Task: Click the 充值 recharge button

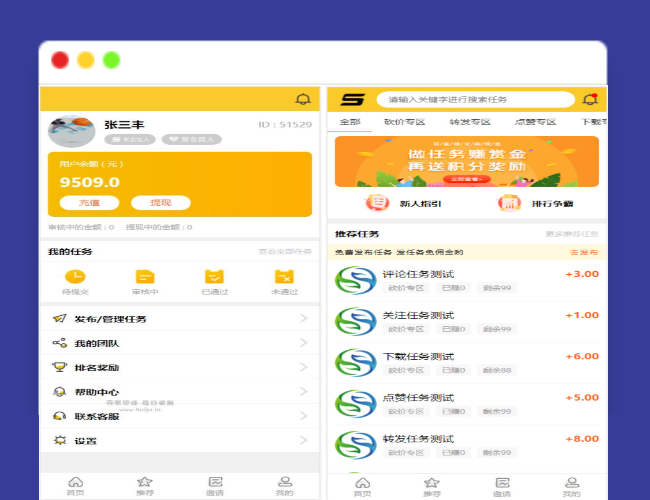Action: coord(90,203)
